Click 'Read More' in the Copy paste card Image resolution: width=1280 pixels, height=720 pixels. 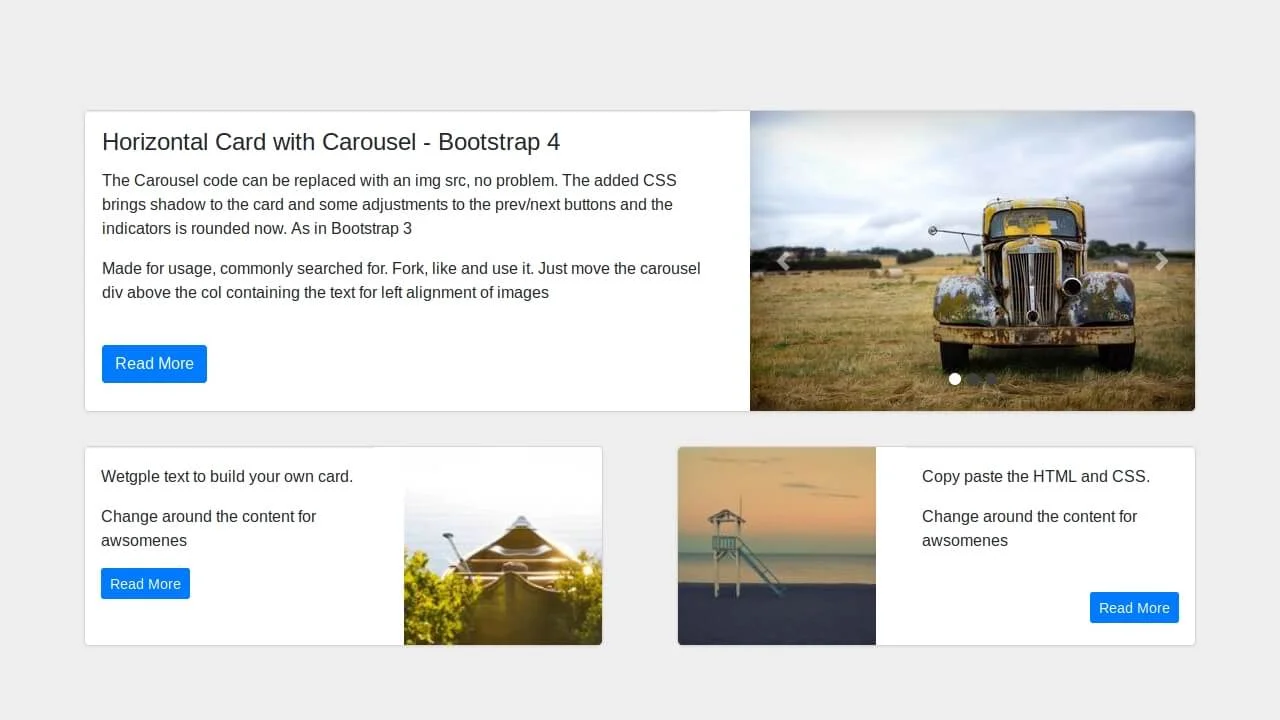coord(1134,607)
